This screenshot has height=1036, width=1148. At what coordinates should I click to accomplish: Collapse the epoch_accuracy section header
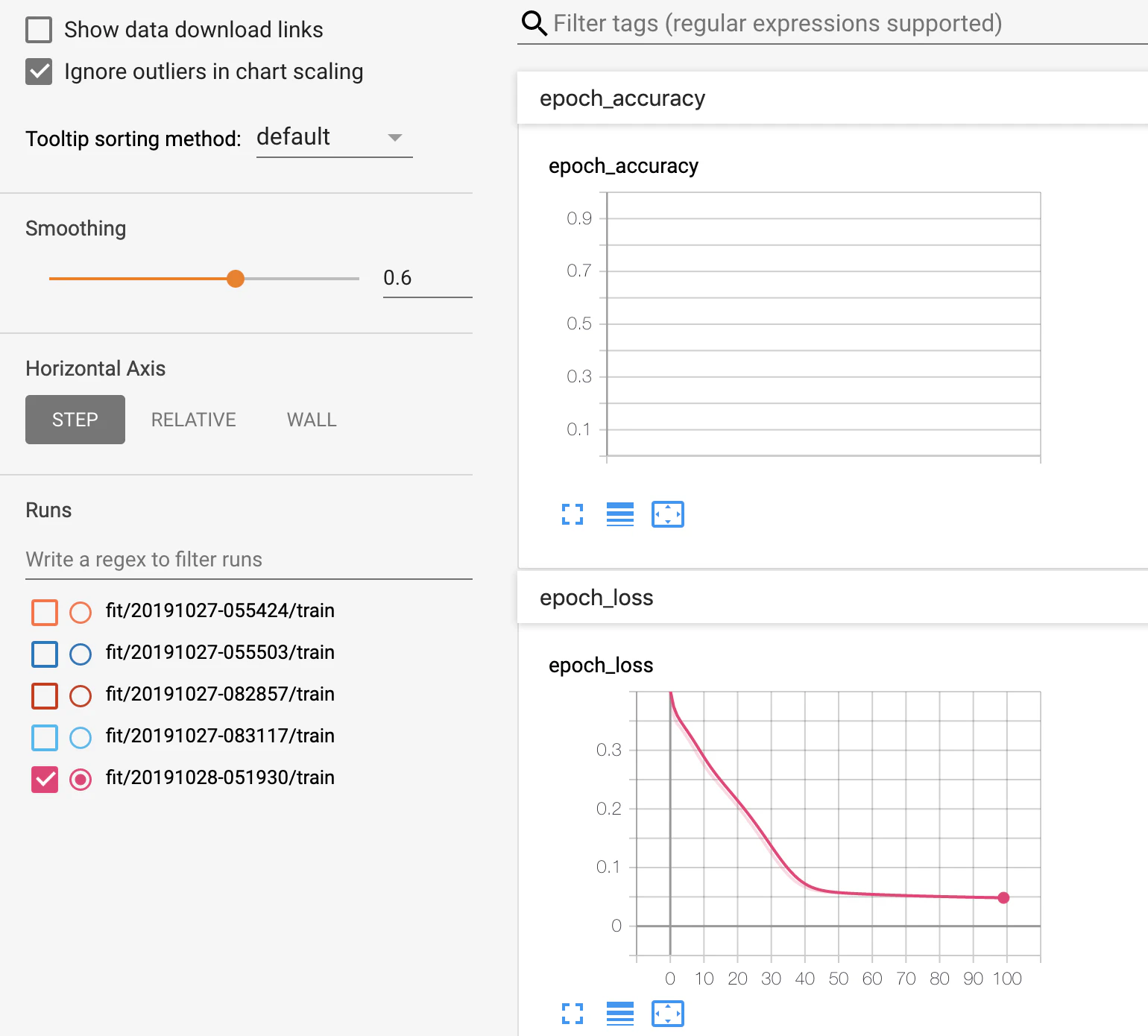[x=832, y=98]
